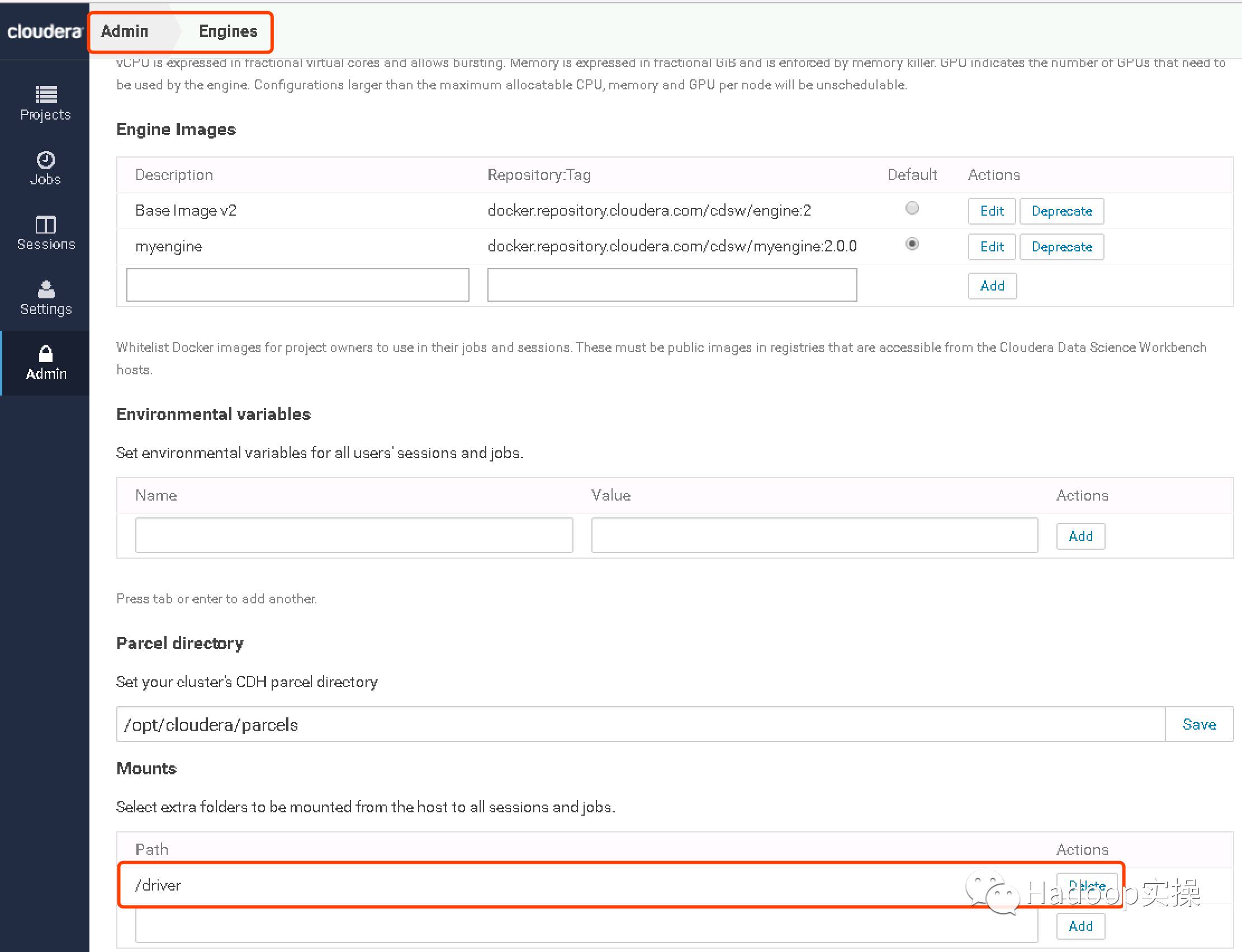Click the Admin breadcrumb
The image size is (1242, 952).
pos(125,31)
